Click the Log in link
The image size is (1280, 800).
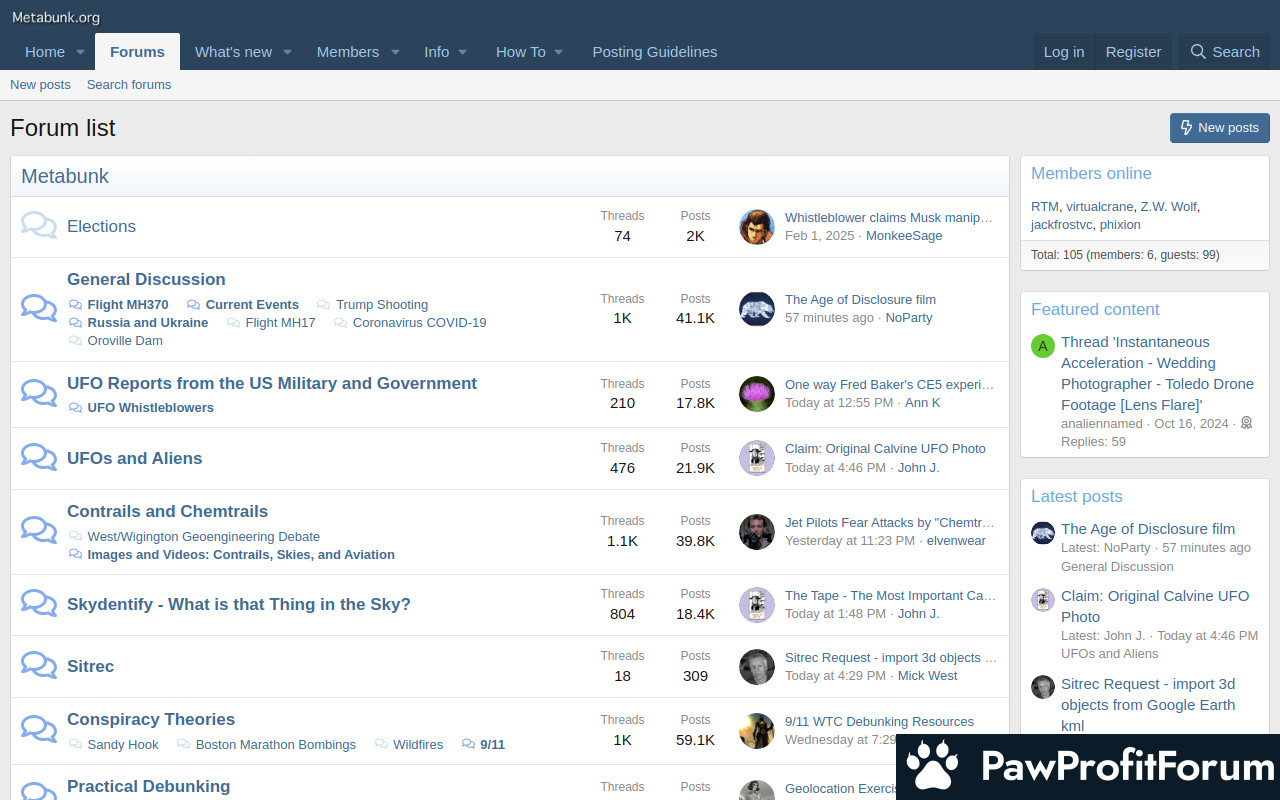point(1064,52)
